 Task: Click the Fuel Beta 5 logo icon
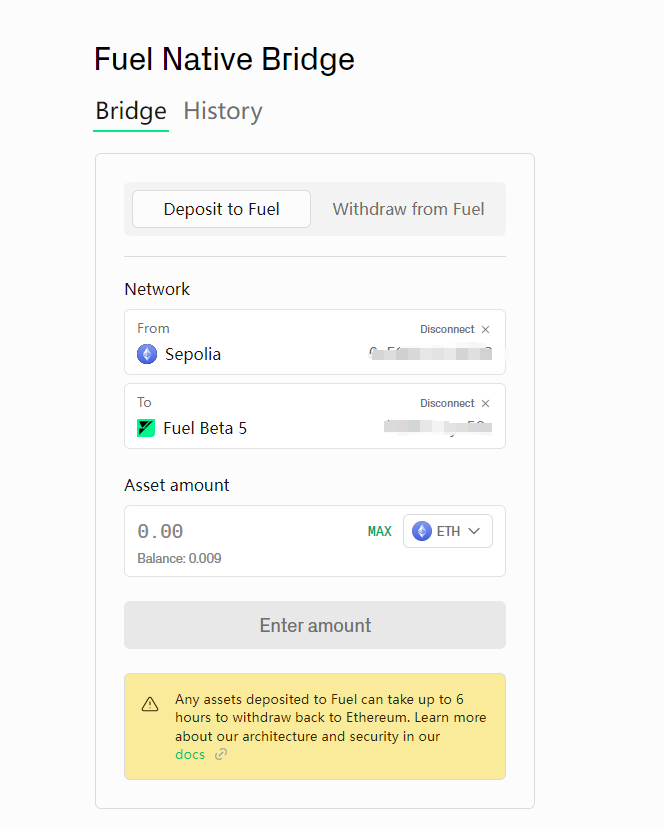tap(146, 428)
